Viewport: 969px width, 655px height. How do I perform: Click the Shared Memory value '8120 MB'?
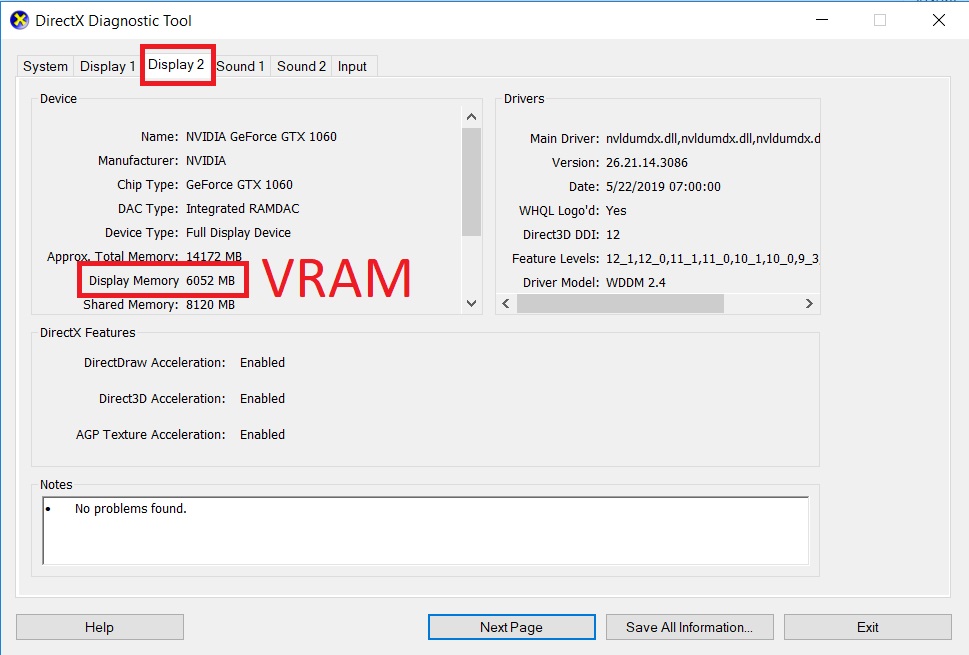(x=210, y=305)
